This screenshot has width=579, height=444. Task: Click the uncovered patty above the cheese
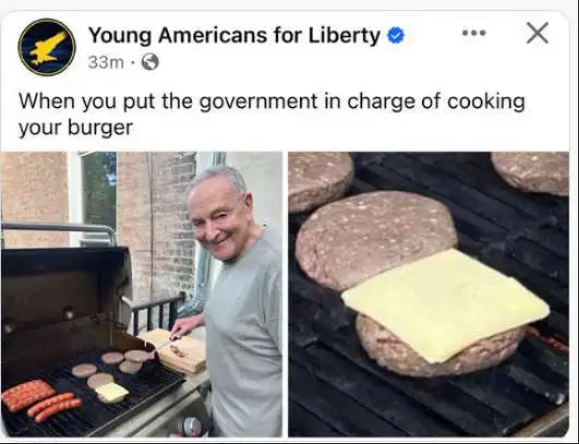[376, 238]
